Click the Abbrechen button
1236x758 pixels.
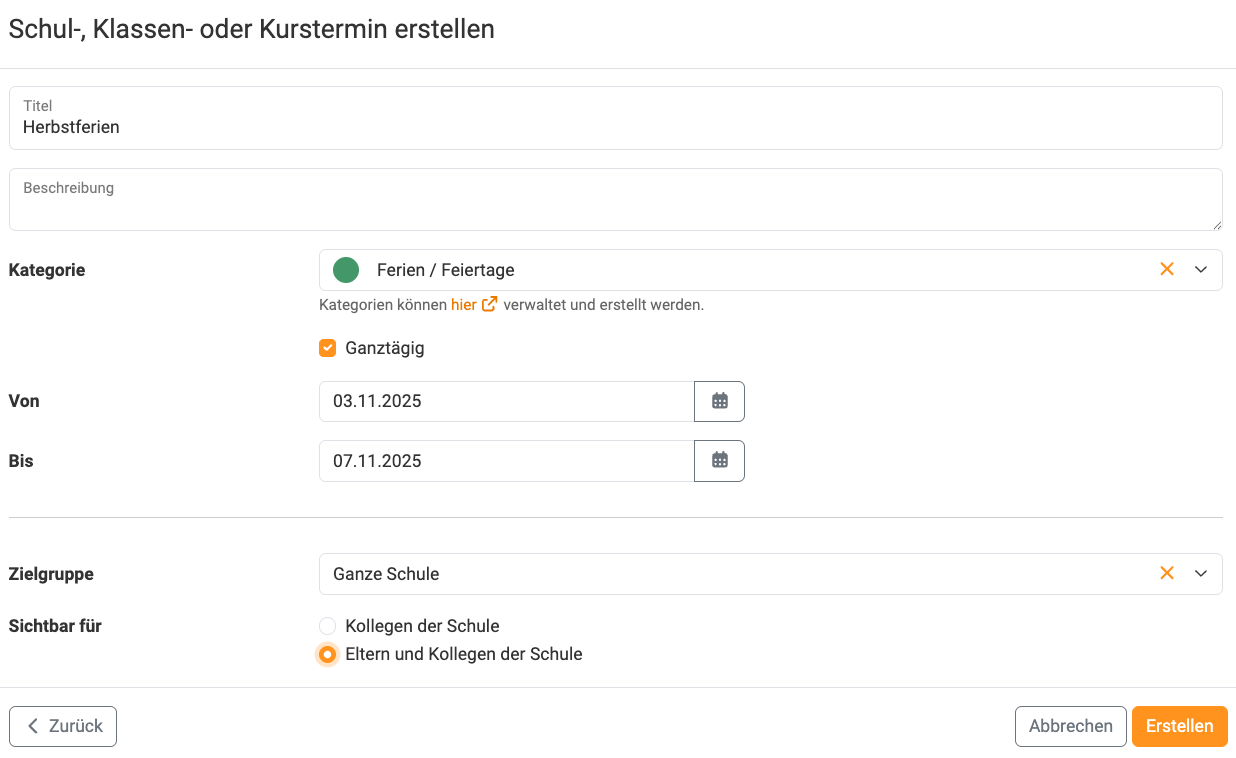pos(1070,726)
